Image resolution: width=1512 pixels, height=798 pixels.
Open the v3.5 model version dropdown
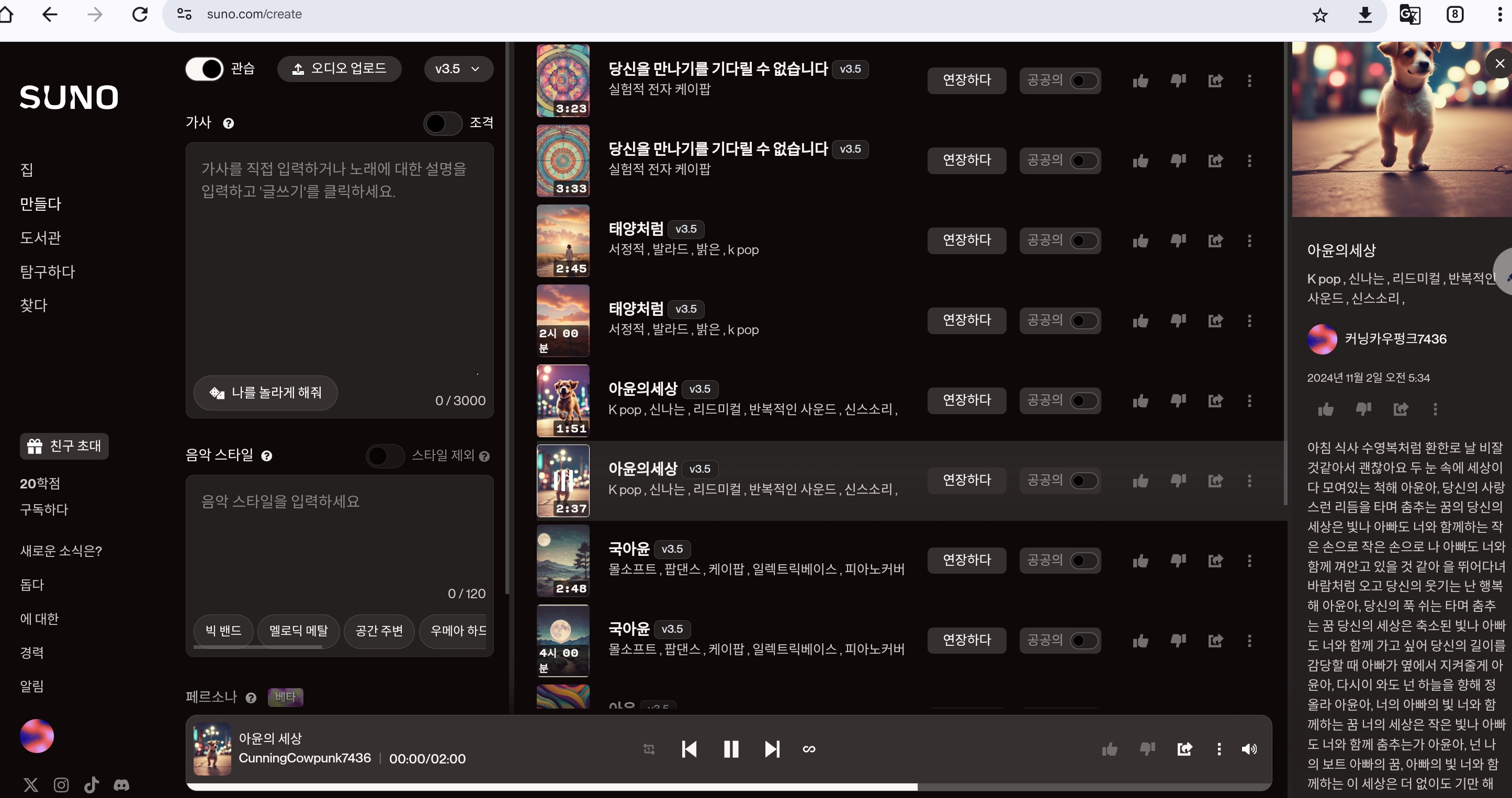click(458, 69)
